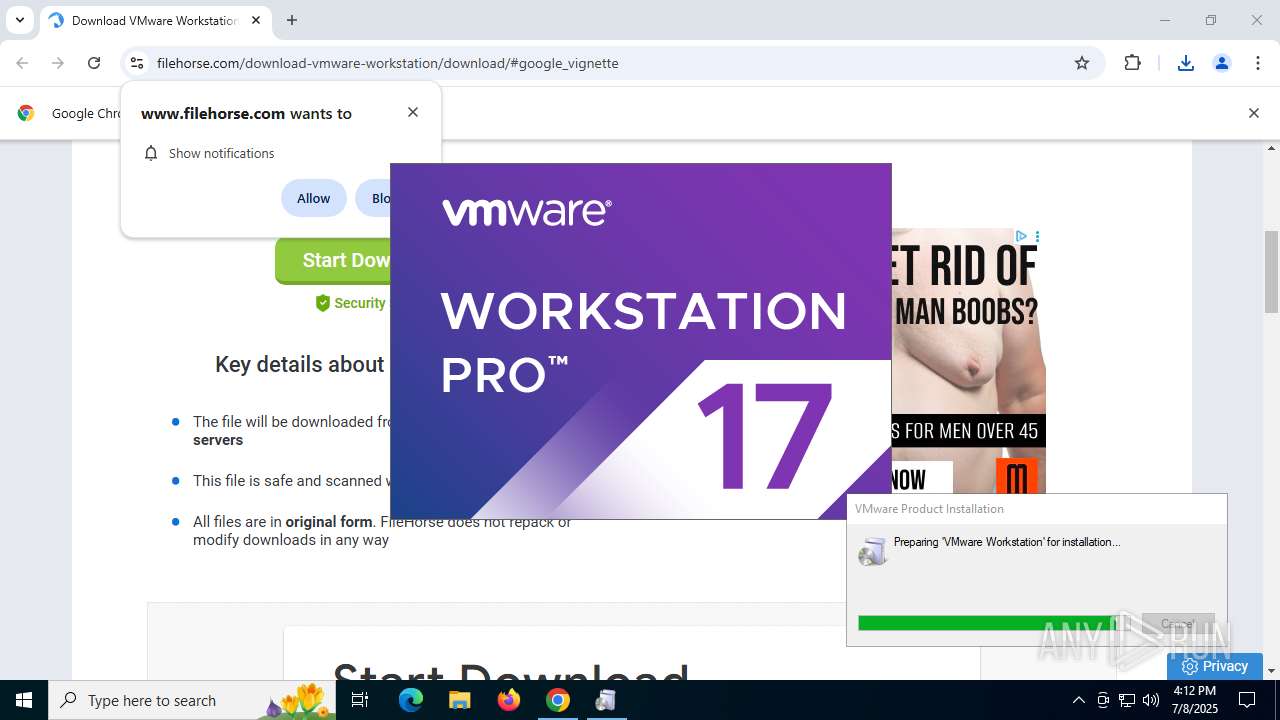Open the Windows Start menu
The width and height of the screenshot is (1280, 720).
[x=24, y=700]
